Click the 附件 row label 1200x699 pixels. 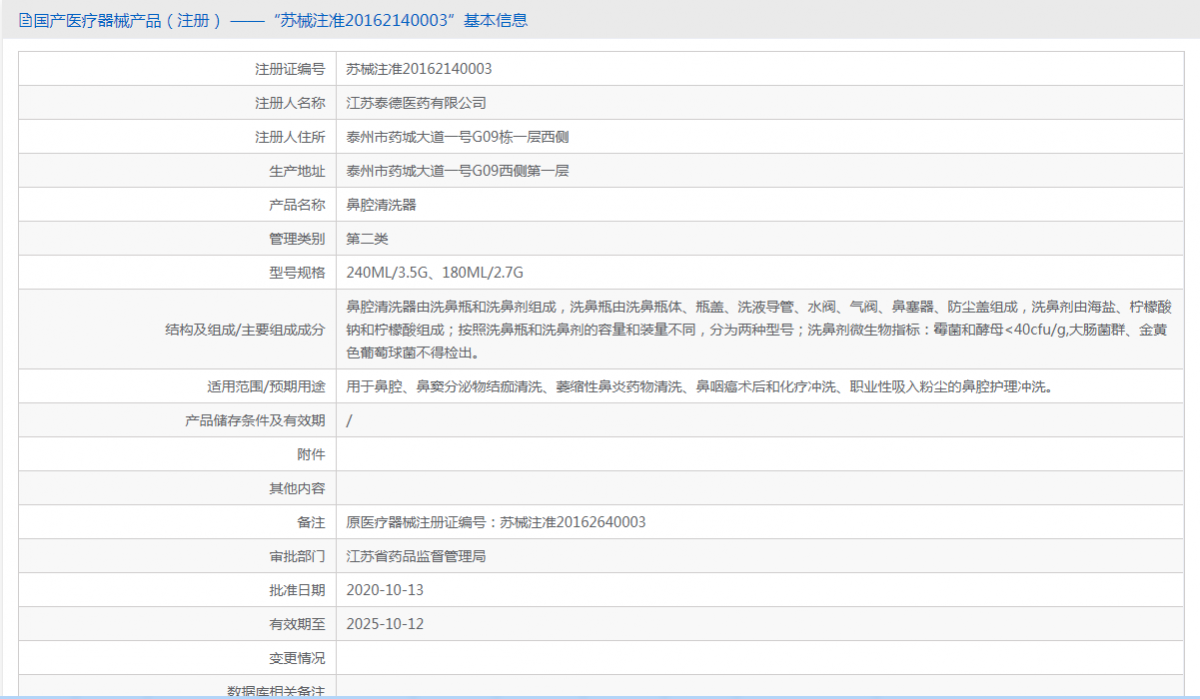click(311, 454)
